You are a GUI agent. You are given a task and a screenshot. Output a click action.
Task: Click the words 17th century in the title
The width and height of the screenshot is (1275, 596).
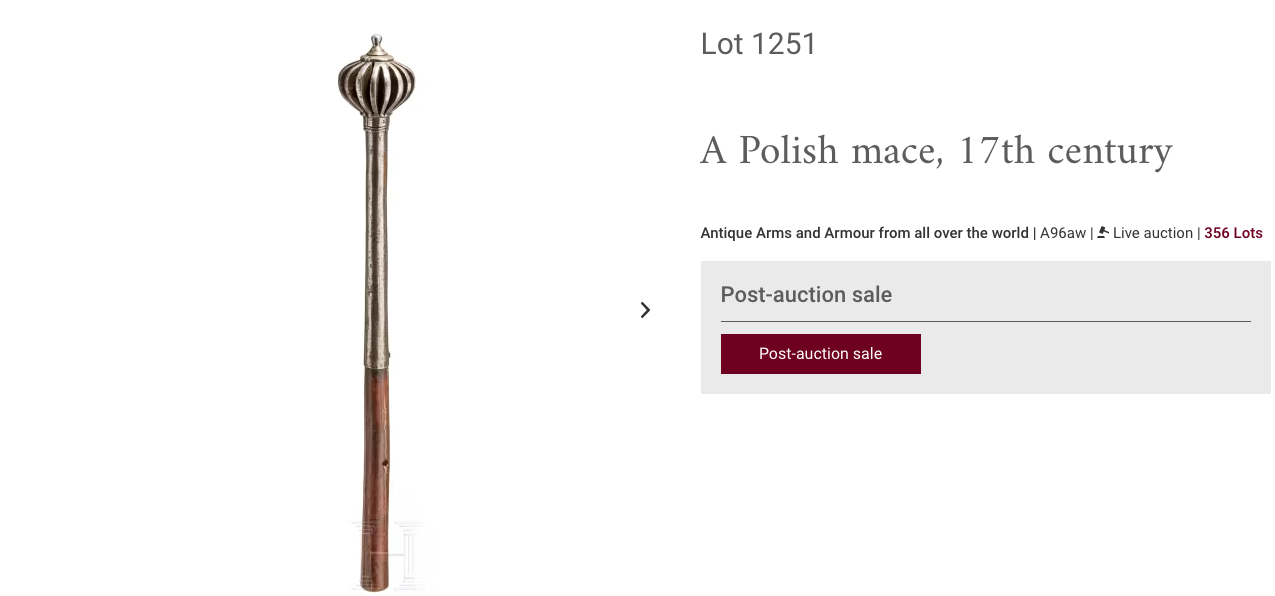1064,151
